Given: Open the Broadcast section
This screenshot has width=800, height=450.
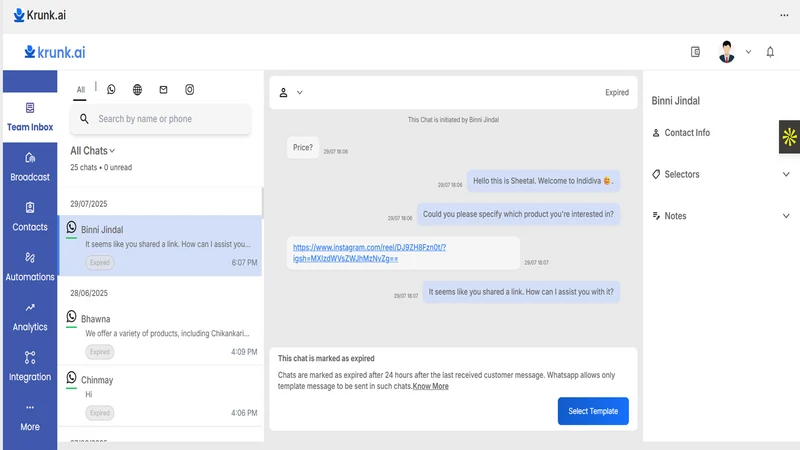Looking at the screenshot, I should pyautogui.click(x=30, y=167).
